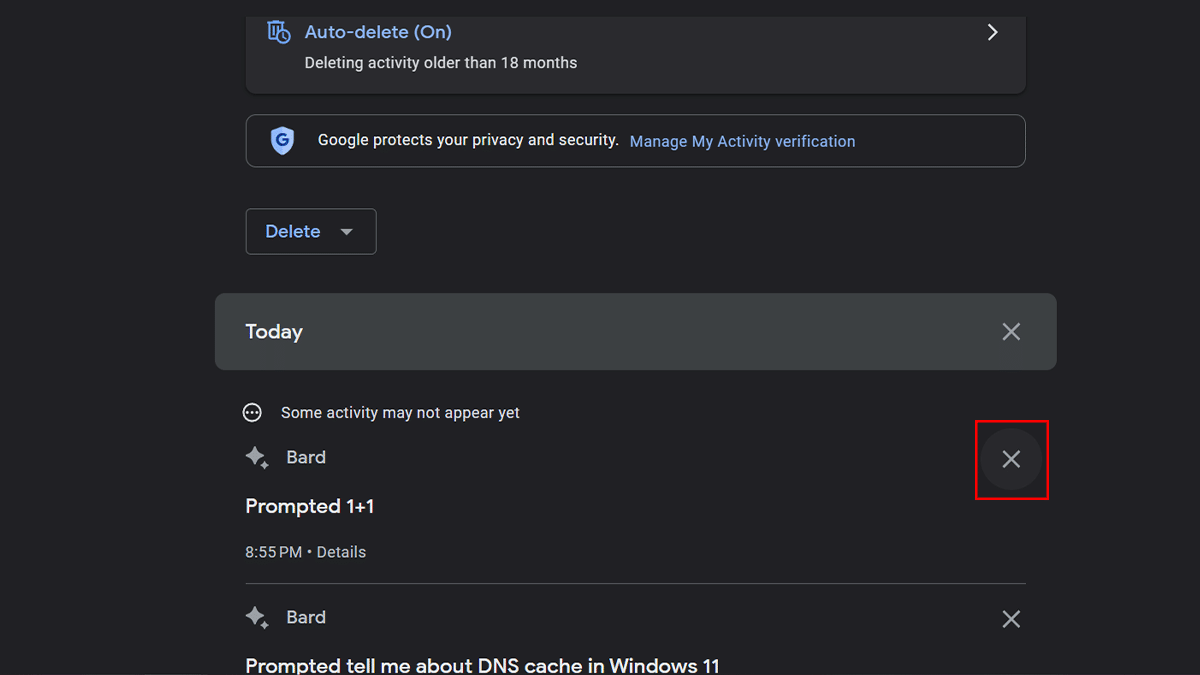This screenshot has width=1200, height=675.
Task: Open Manage My Activity verification link
Action: click(742, 142)
